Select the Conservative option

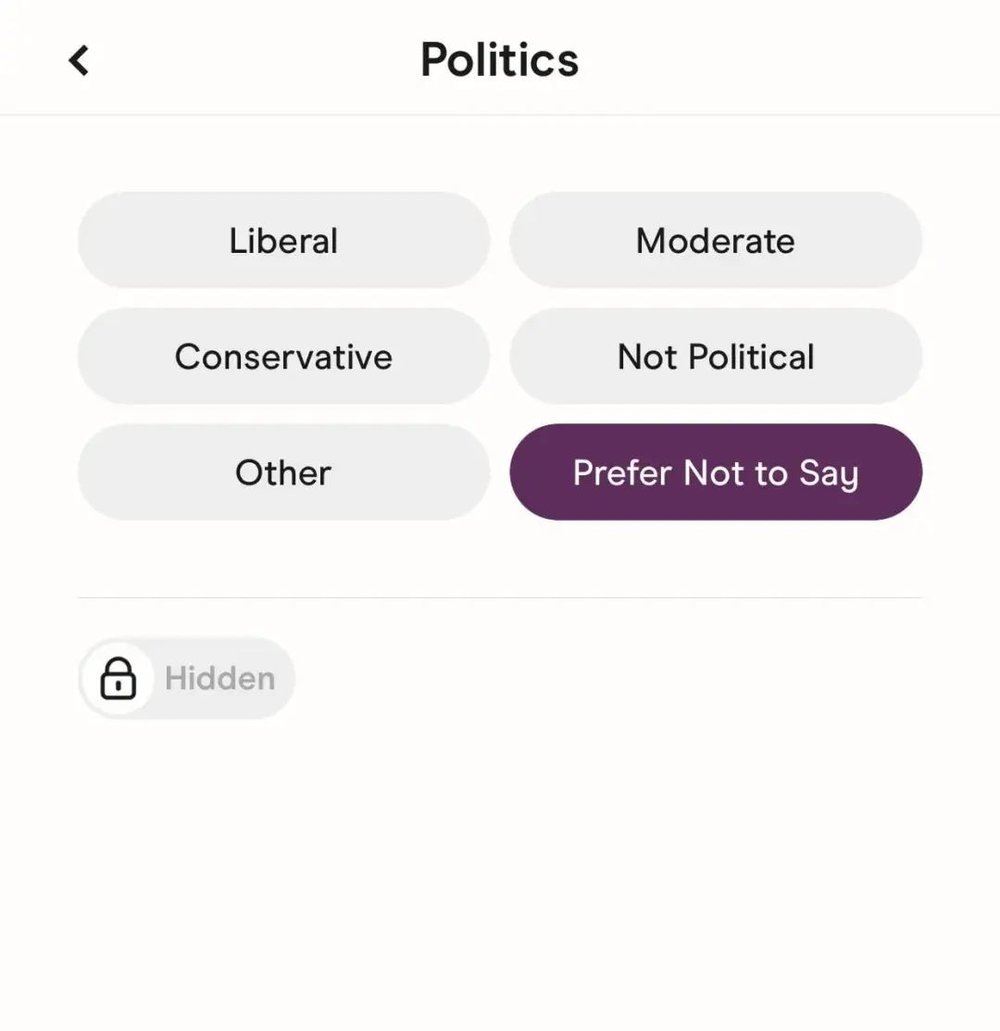click(x=284, y=357)
